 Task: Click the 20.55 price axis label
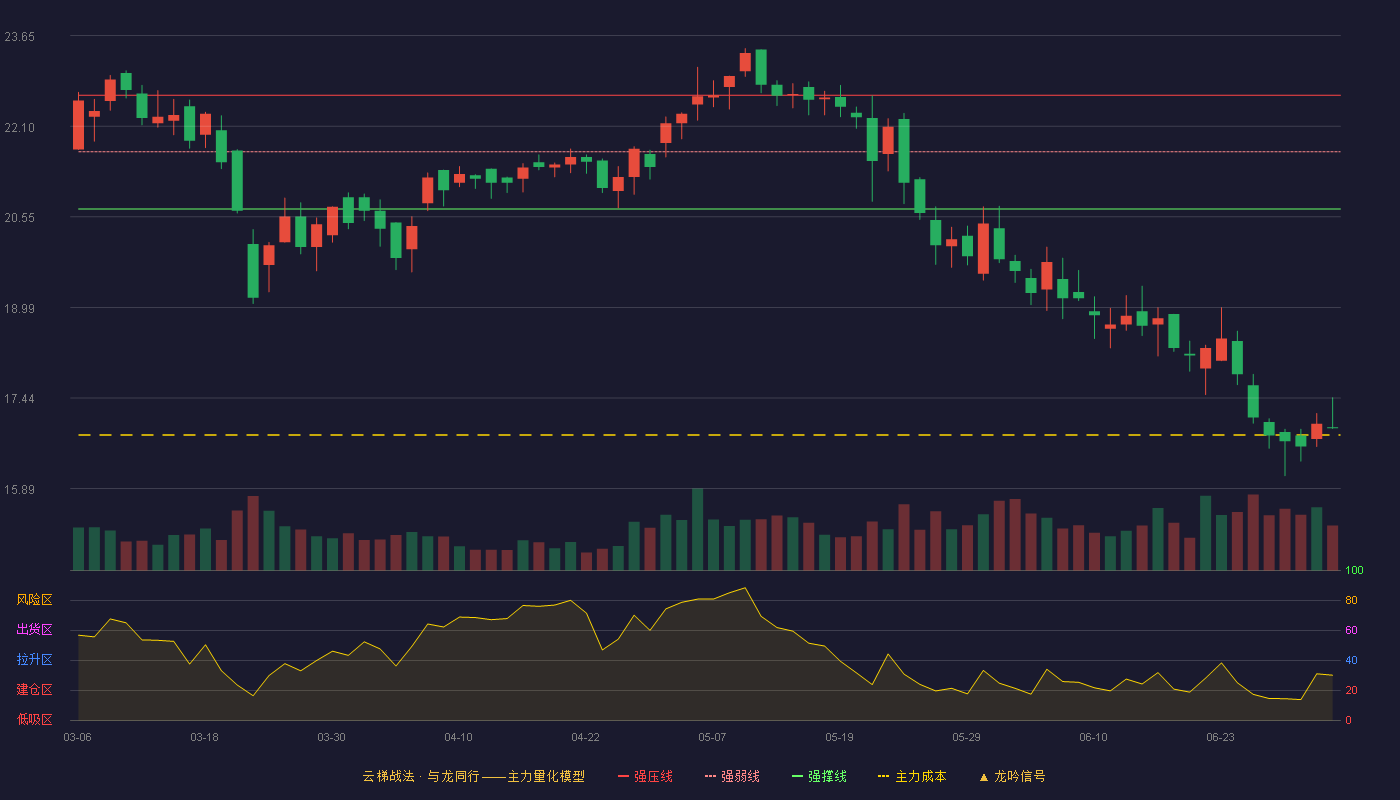(20, 218)
